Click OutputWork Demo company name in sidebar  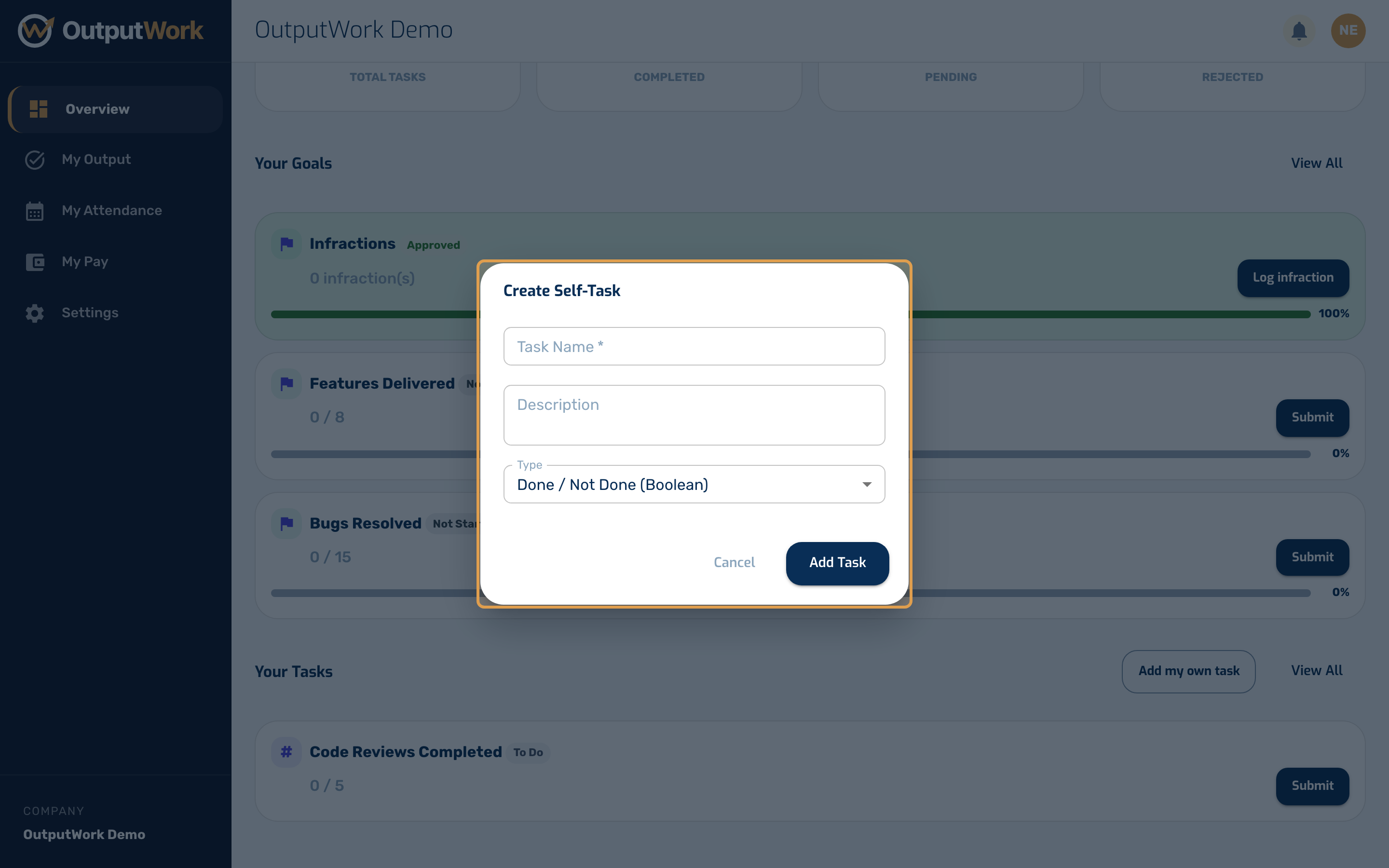tap(84, 835)
